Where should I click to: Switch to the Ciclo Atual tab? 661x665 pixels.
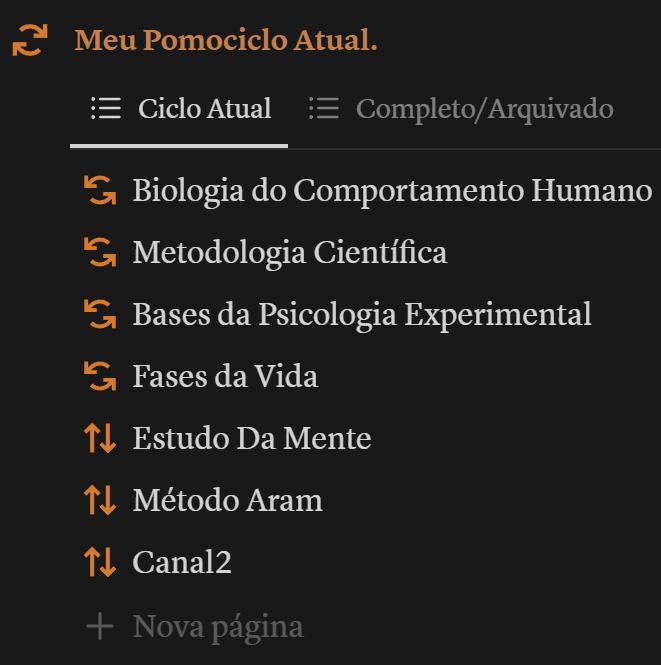coord(181,109)
